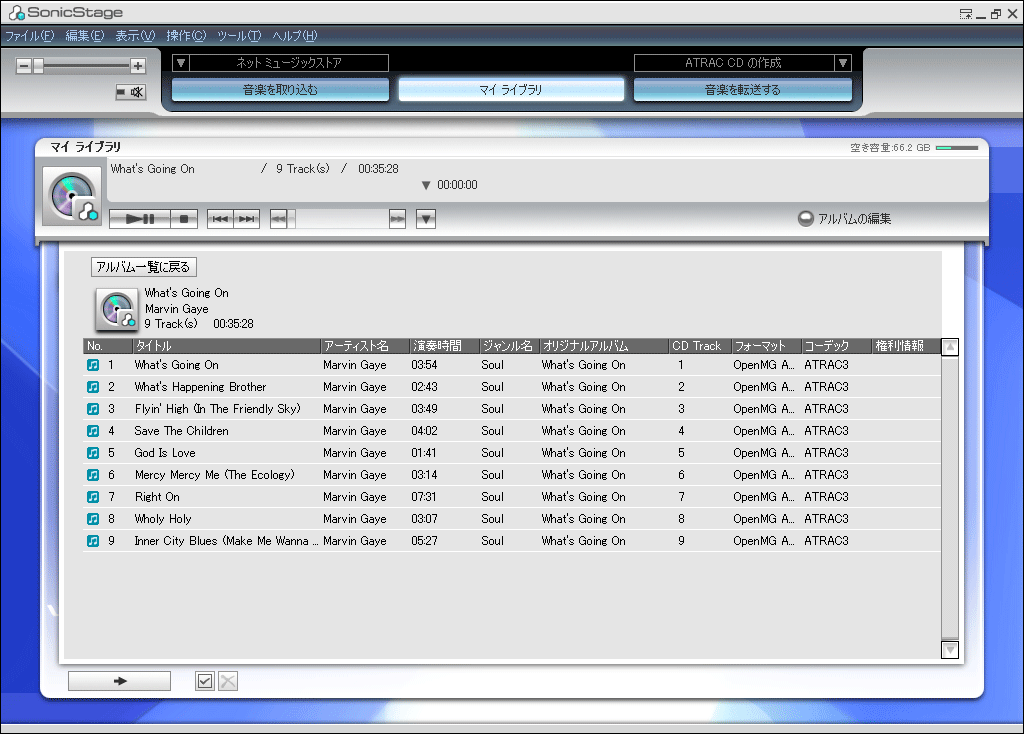This screenshot has width=1024, height=734.
Task: Click music note icon for Flyin' High
Action: tap(93, 409)
